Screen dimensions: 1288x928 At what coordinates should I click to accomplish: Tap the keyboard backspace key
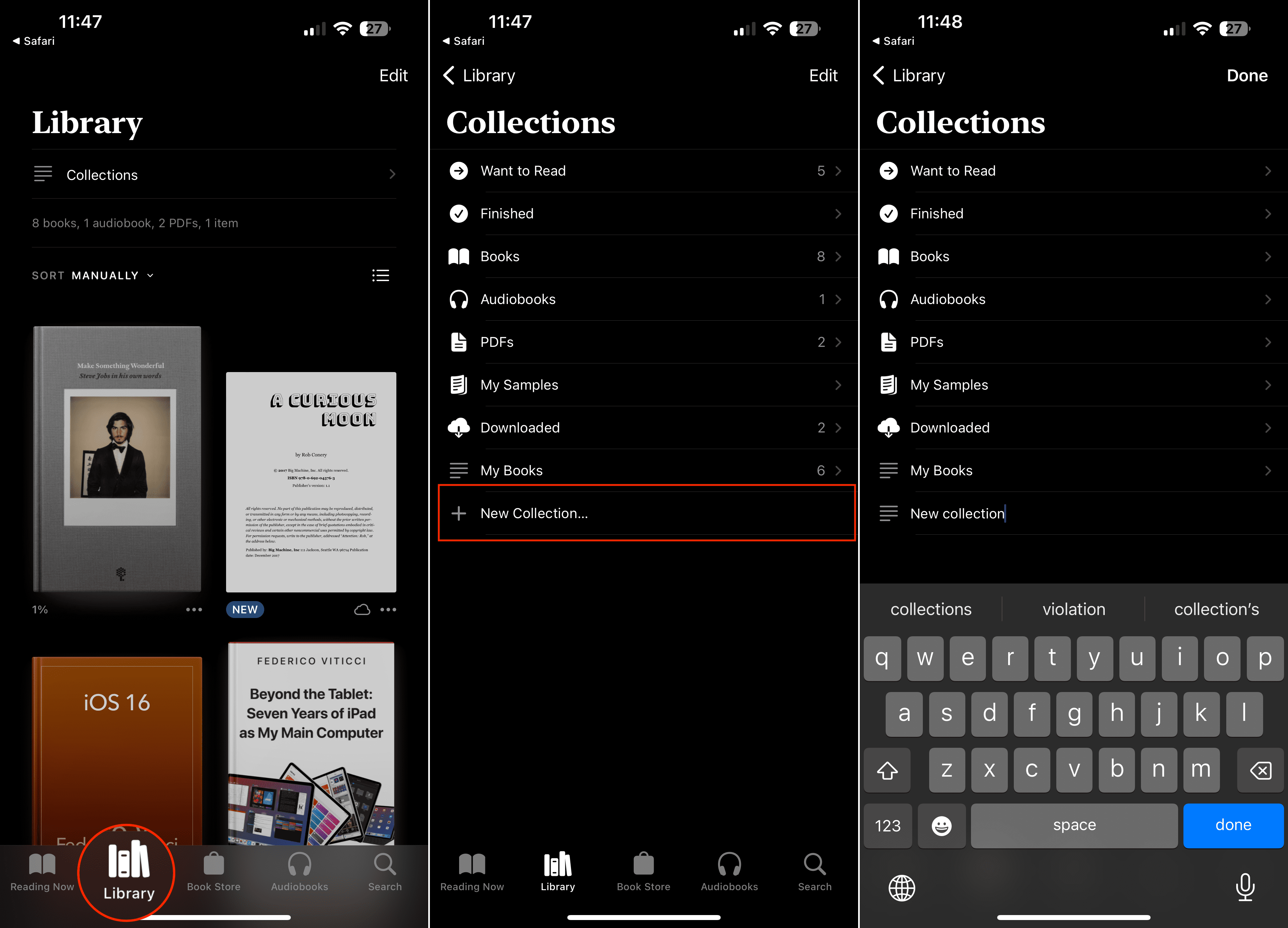tap(1260, 770)
